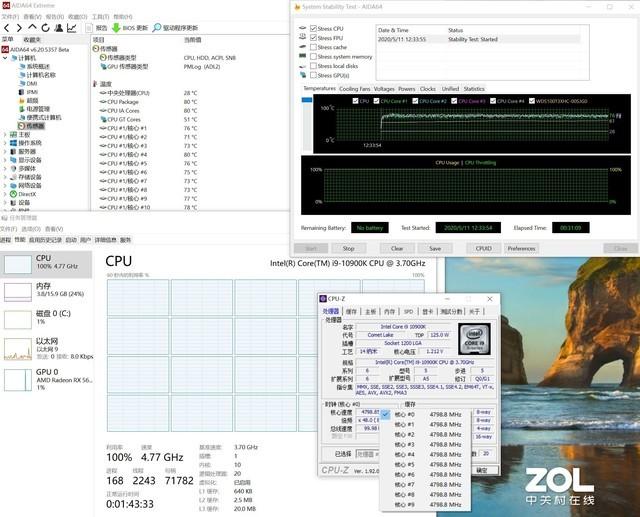Viewport: 640px width, 517px height.
Task: Expand the DirectX tree node
Action: (x=5, y=194)
